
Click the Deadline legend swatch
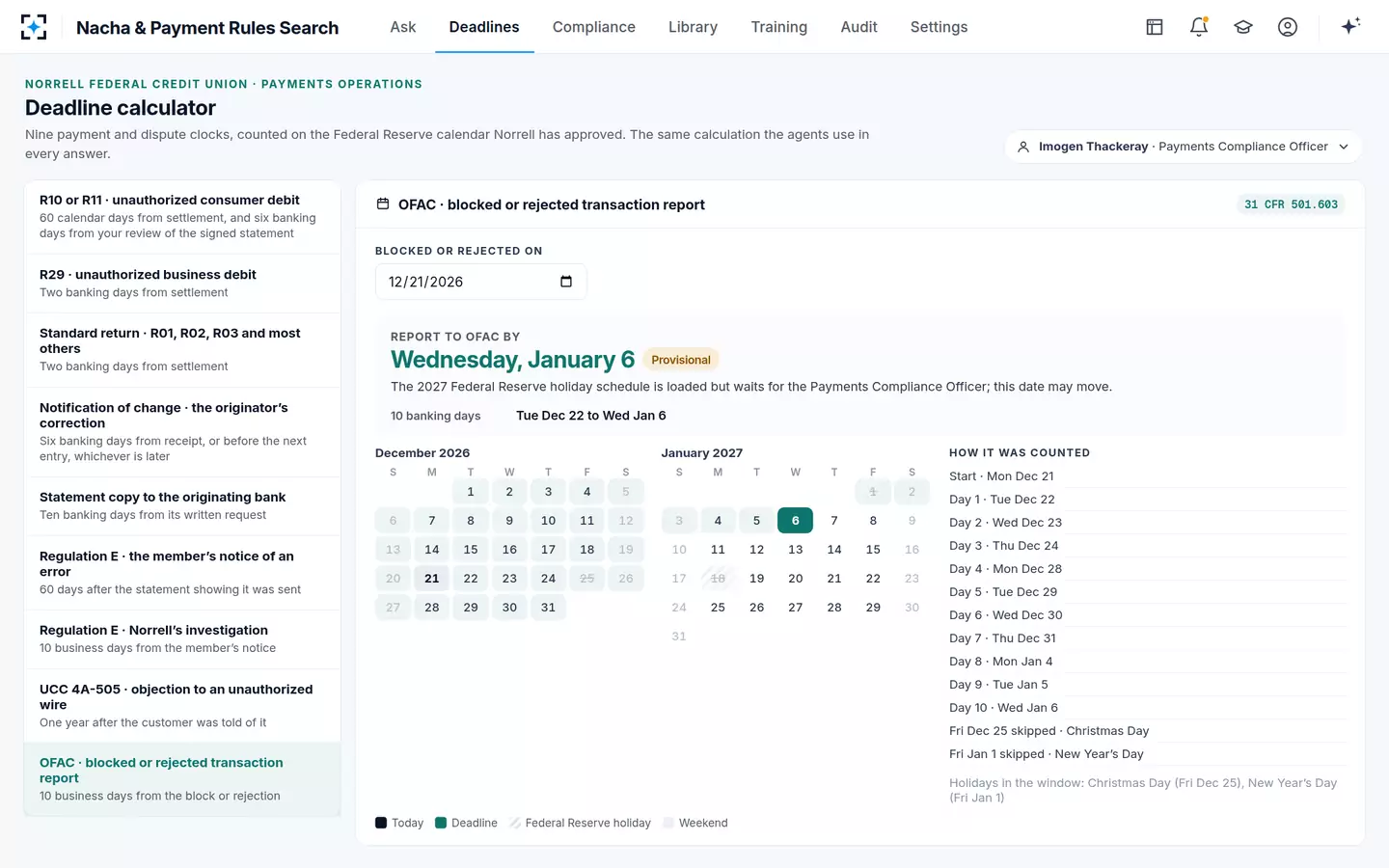[441, 823]
